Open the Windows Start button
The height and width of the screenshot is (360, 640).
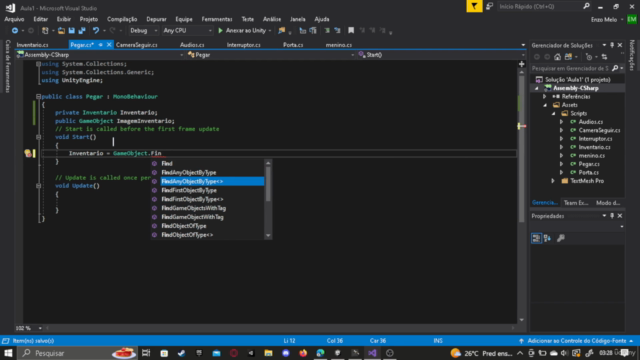(8, 353)
